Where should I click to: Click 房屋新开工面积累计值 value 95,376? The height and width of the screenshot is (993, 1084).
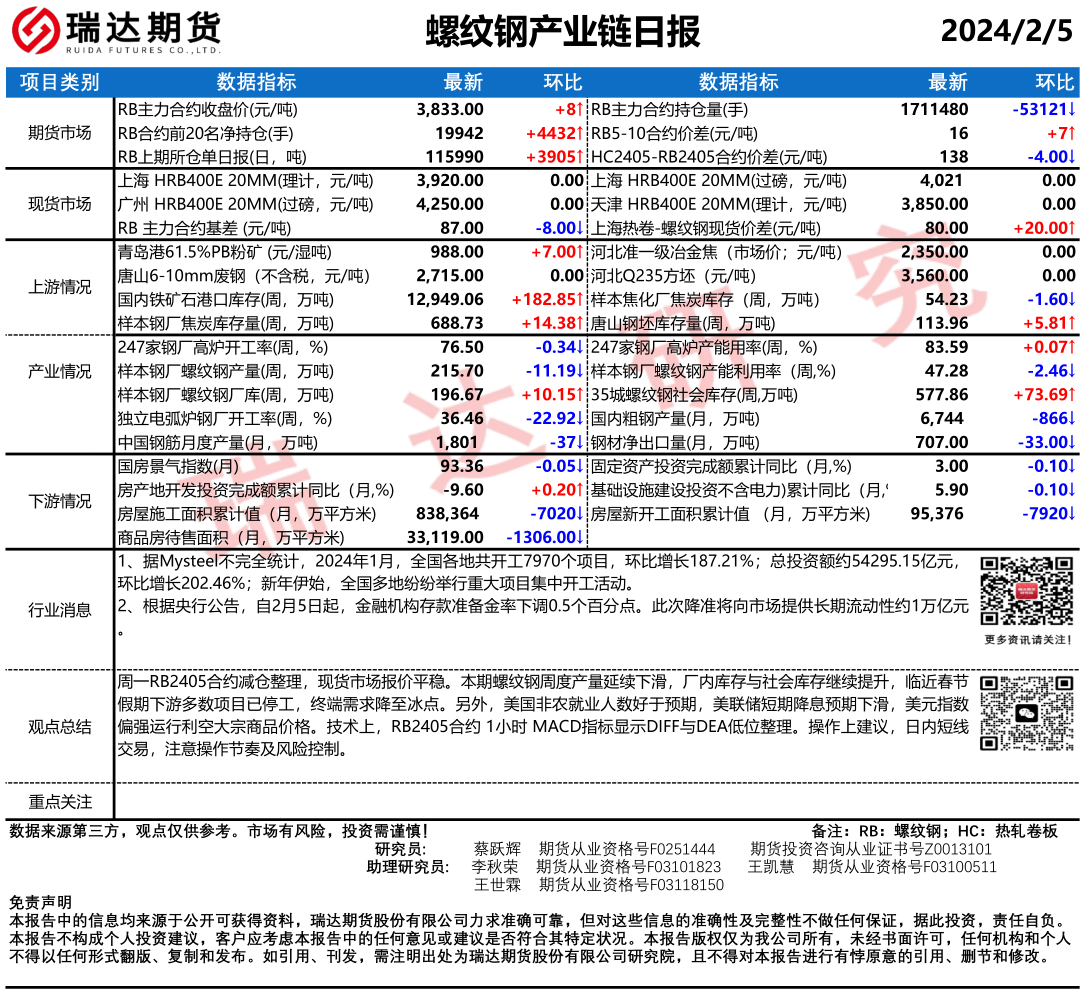(x=937, y=514)
